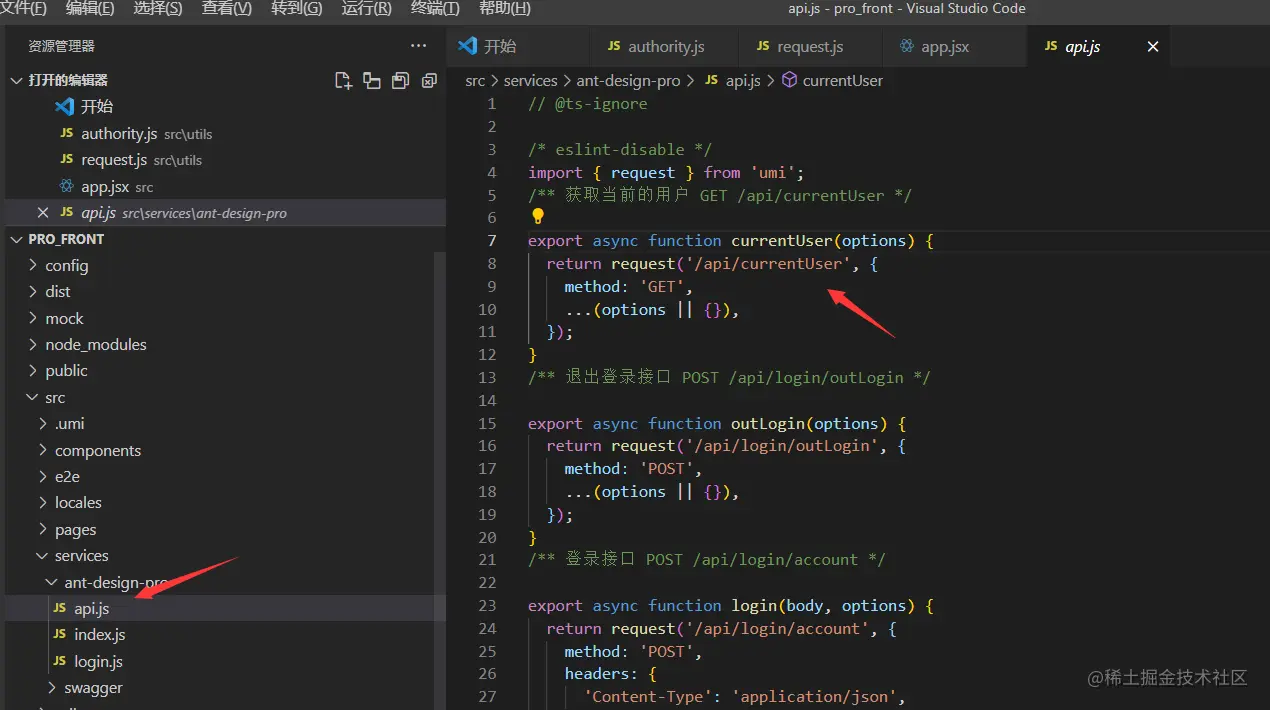Click the services breadcrumb segment

530,80
